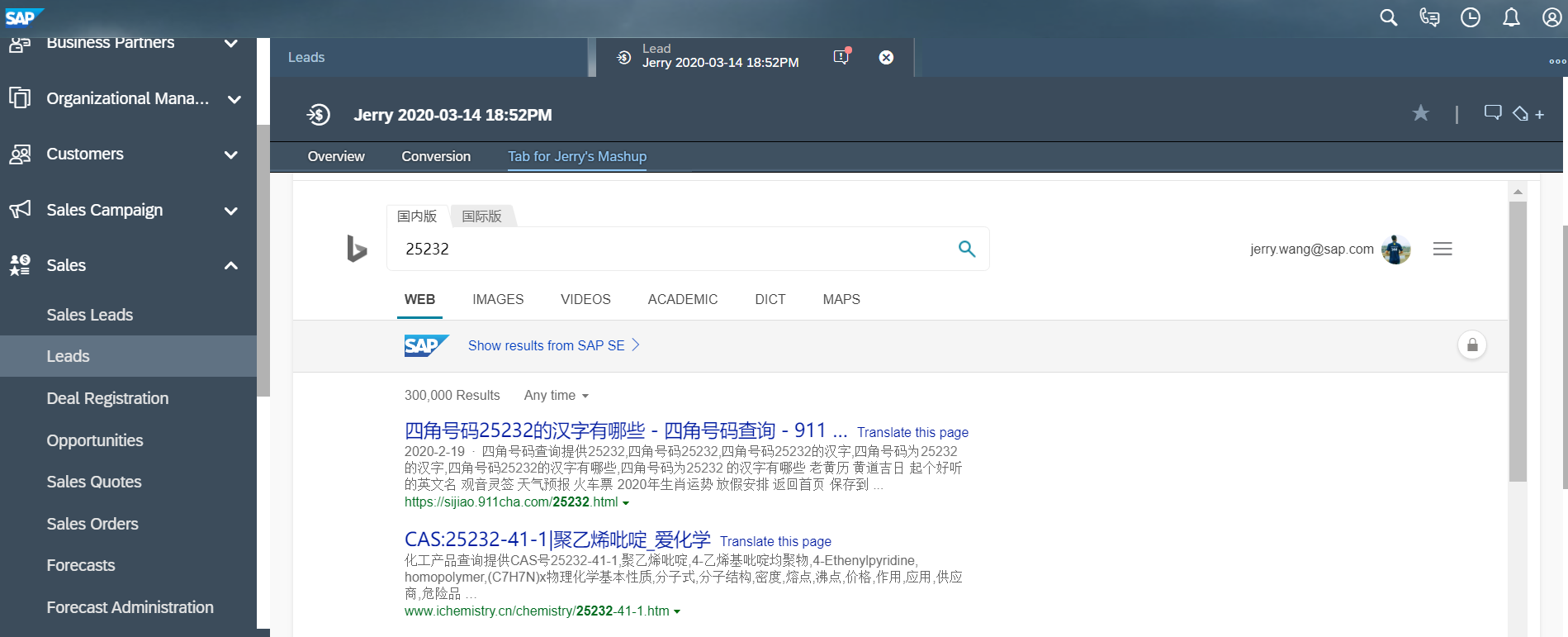1568x637 pixels.
Task: Click the mashup vertical scrollbar thumb
Action: pos(1518,341)
